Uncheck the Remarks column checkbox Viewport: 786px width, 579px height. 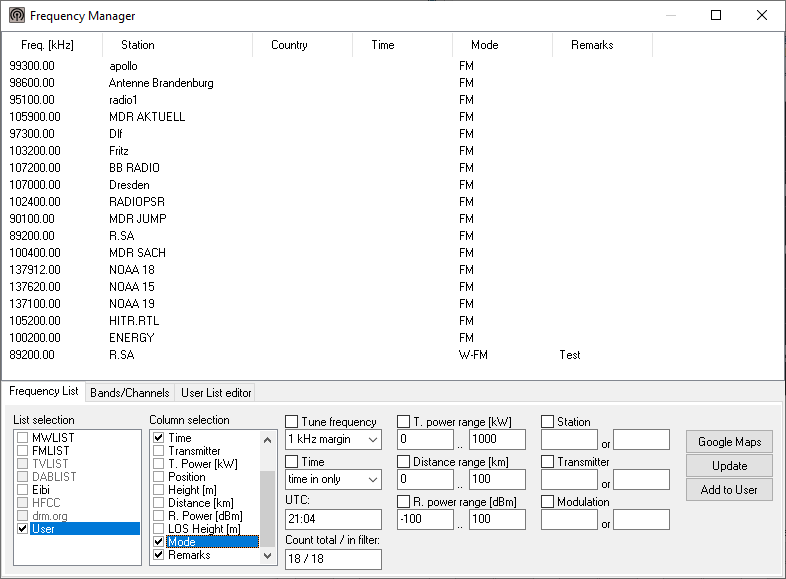158,555
